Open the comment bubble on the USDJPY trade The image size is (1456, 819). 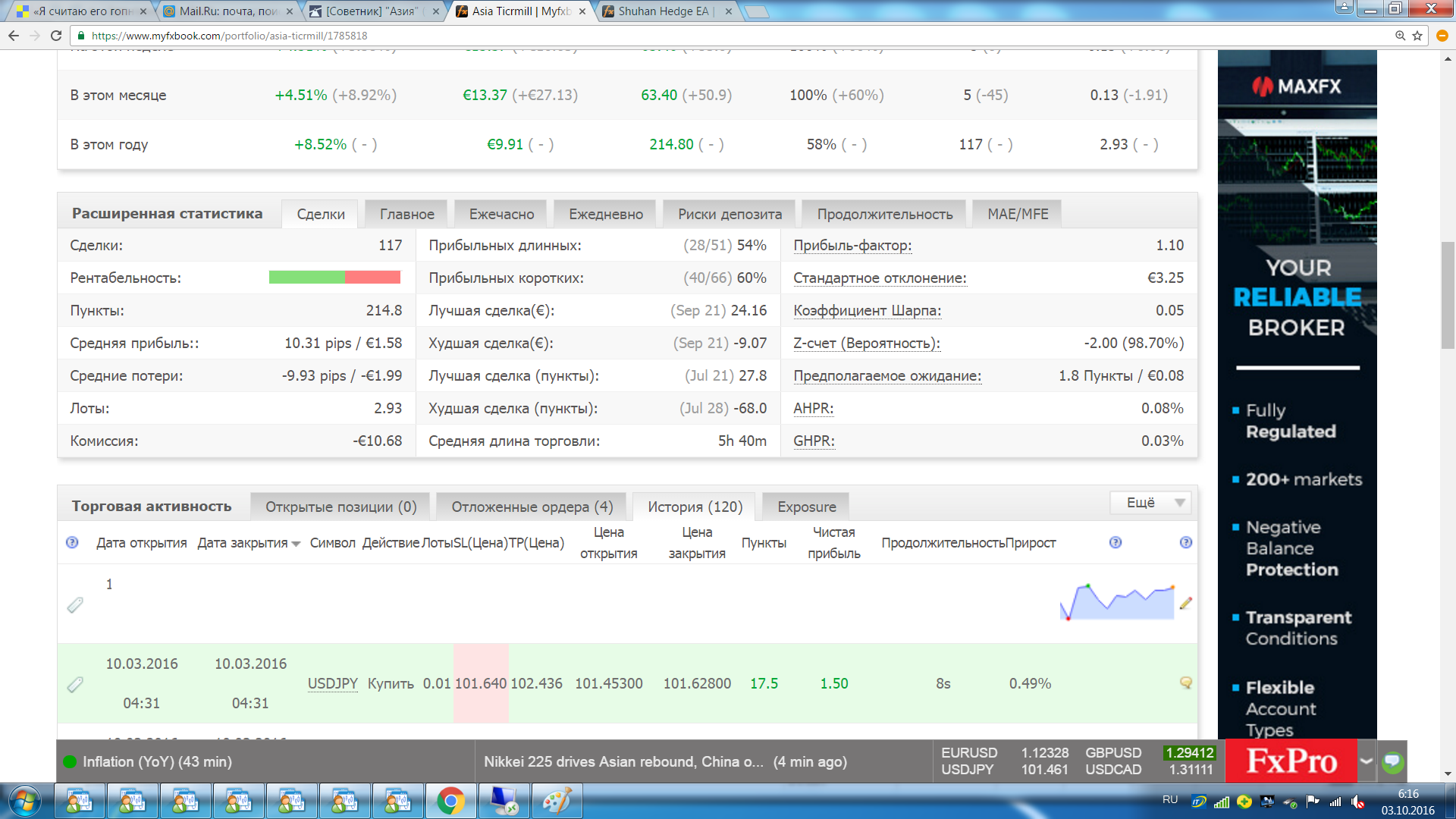pos(1186,682)
